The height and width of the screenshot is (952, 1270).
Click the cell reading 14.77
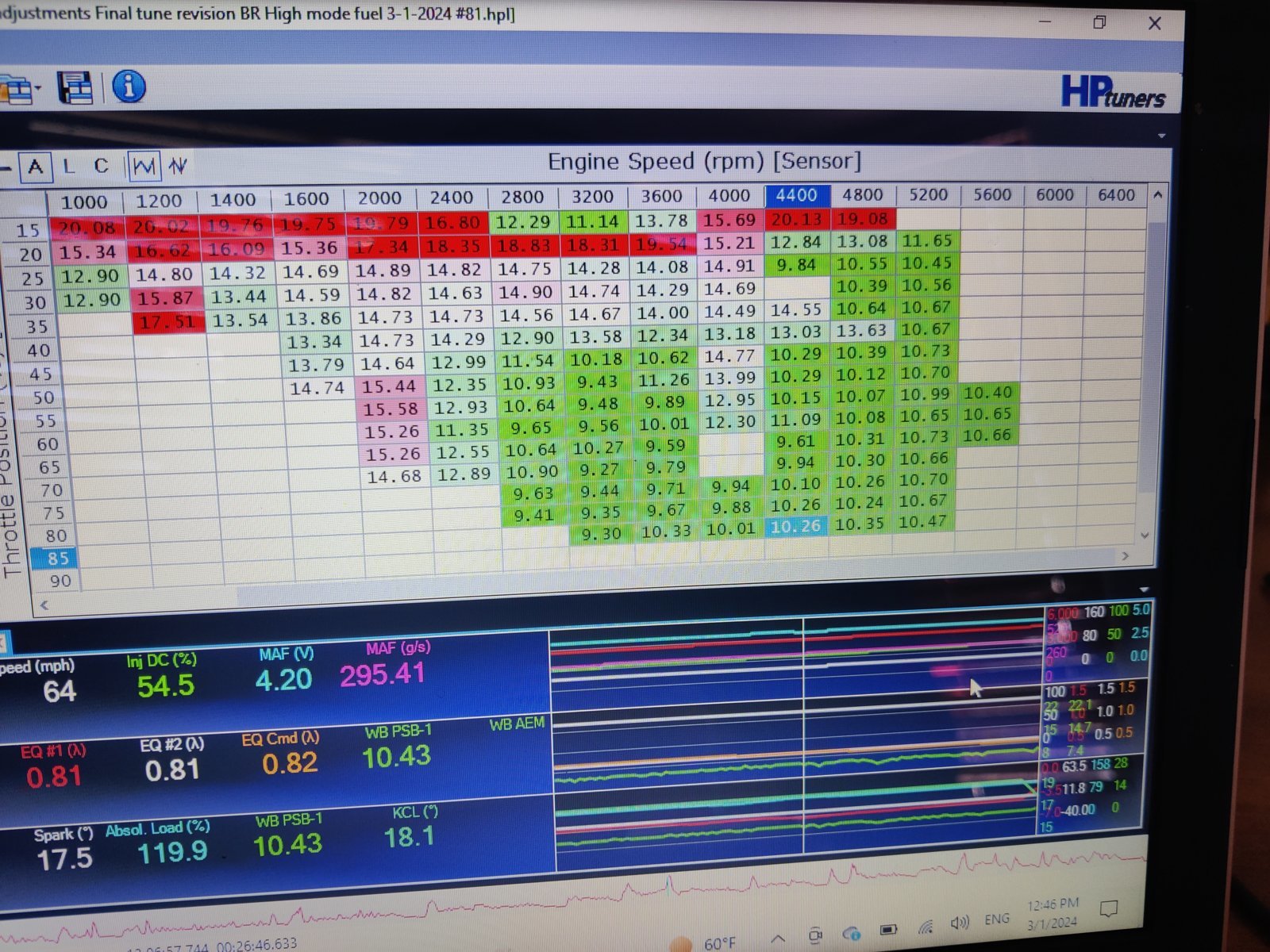click(729, 357)
